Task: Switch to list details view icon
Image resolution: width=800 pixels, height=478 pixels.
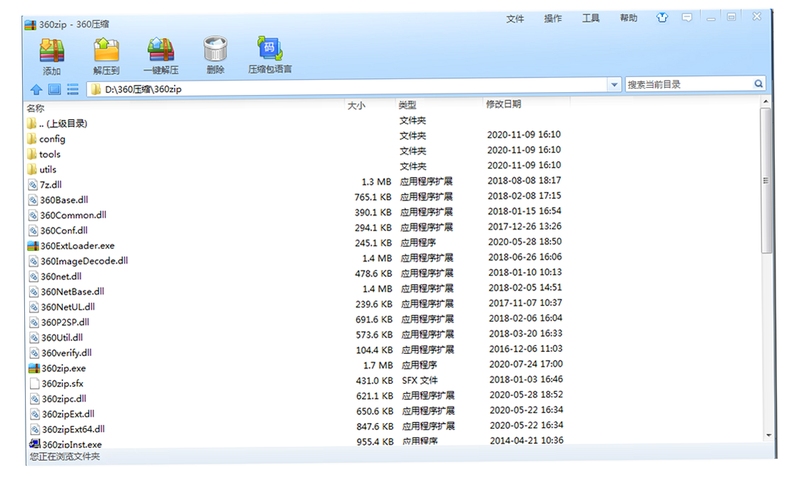Action: click(x=72, y=89)
